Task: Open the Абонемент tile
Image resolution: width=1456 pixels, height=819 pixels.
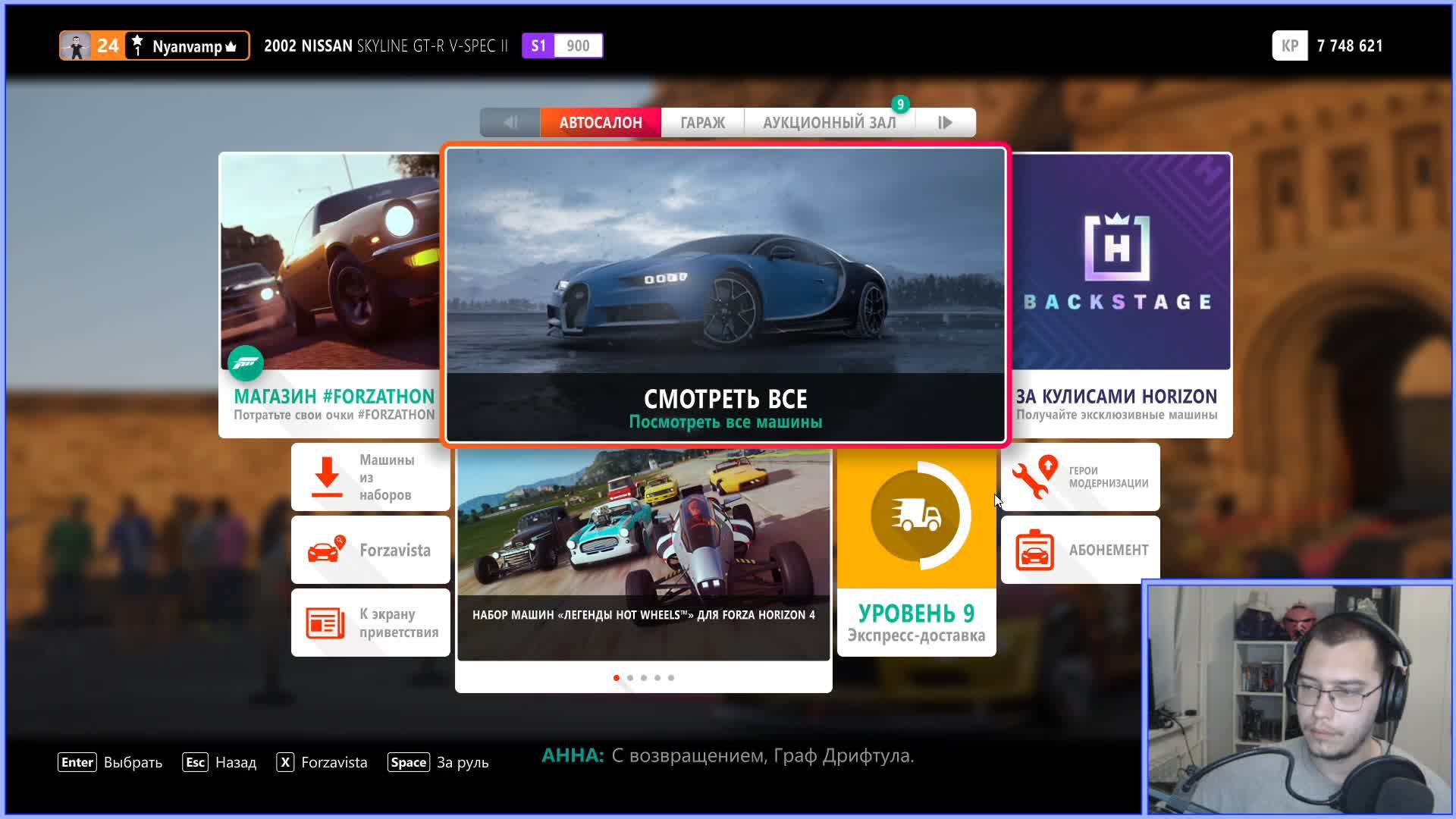Action: [x=1081, y=550]
